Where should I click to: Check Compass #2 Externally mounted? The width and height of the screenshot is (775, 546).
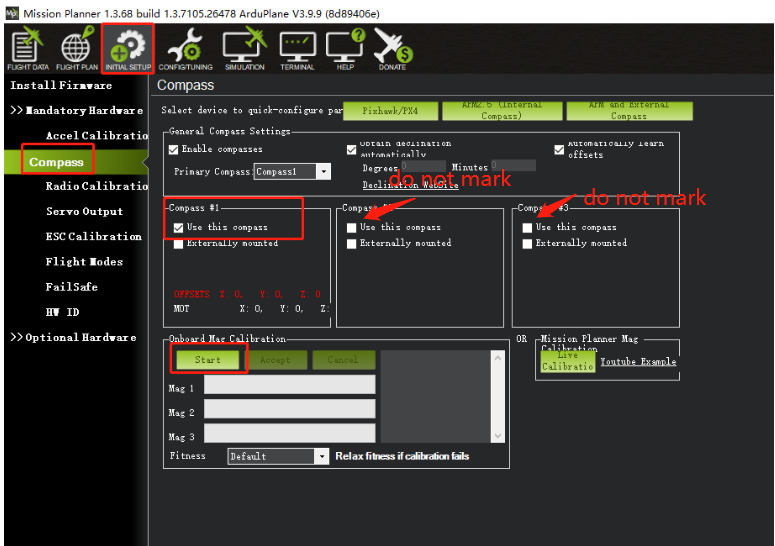351,244
